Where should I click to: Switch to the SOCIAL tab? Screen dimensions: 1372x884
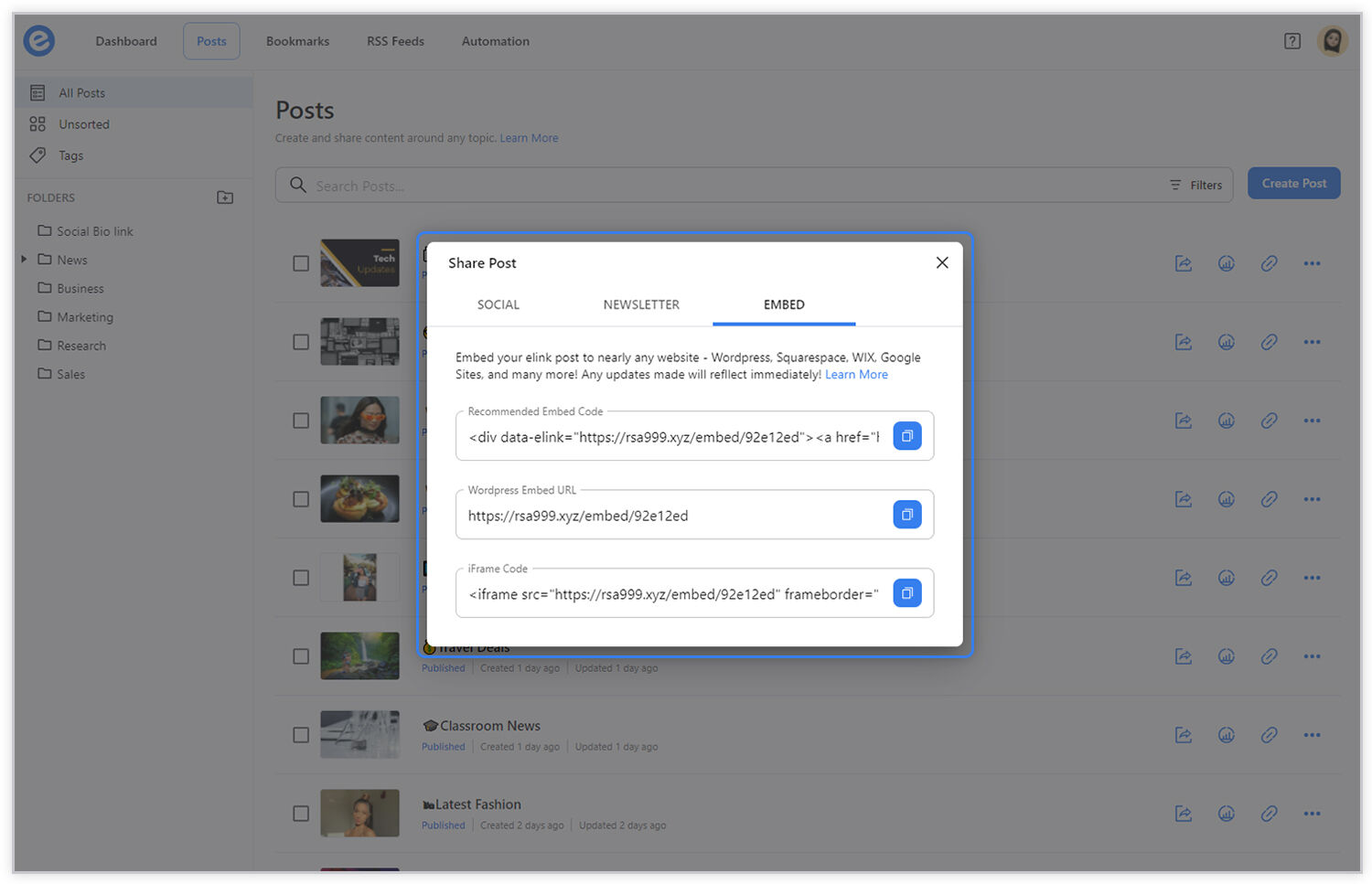pos(498,304)
